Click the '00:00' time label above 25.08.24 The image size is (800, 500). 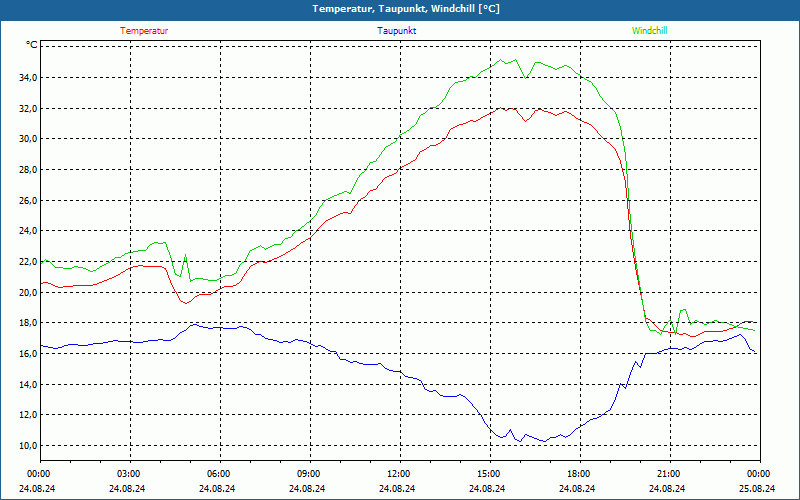point(758,474)
